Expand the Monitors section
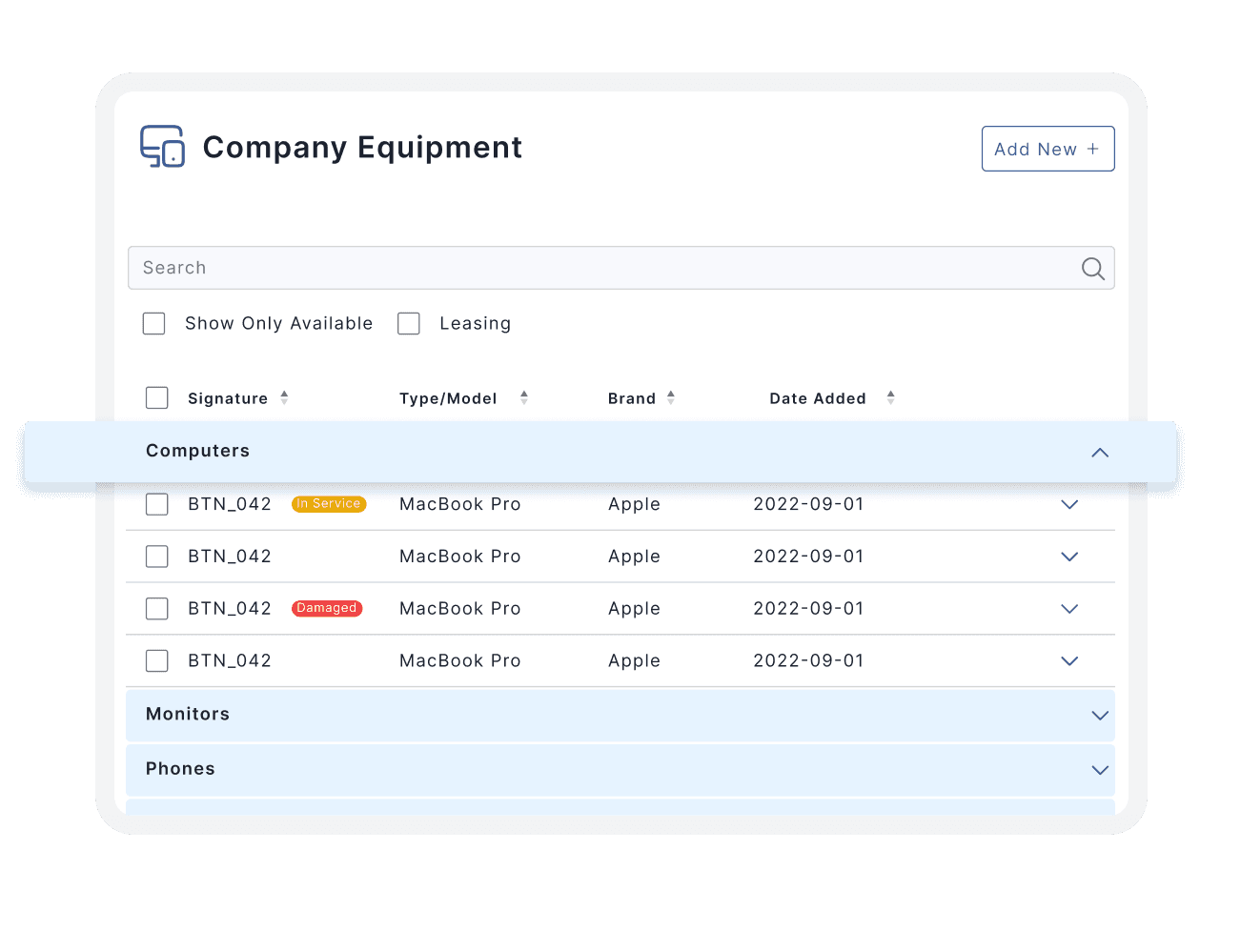This screenshot has width=1241, height=952. [1099, 716]
